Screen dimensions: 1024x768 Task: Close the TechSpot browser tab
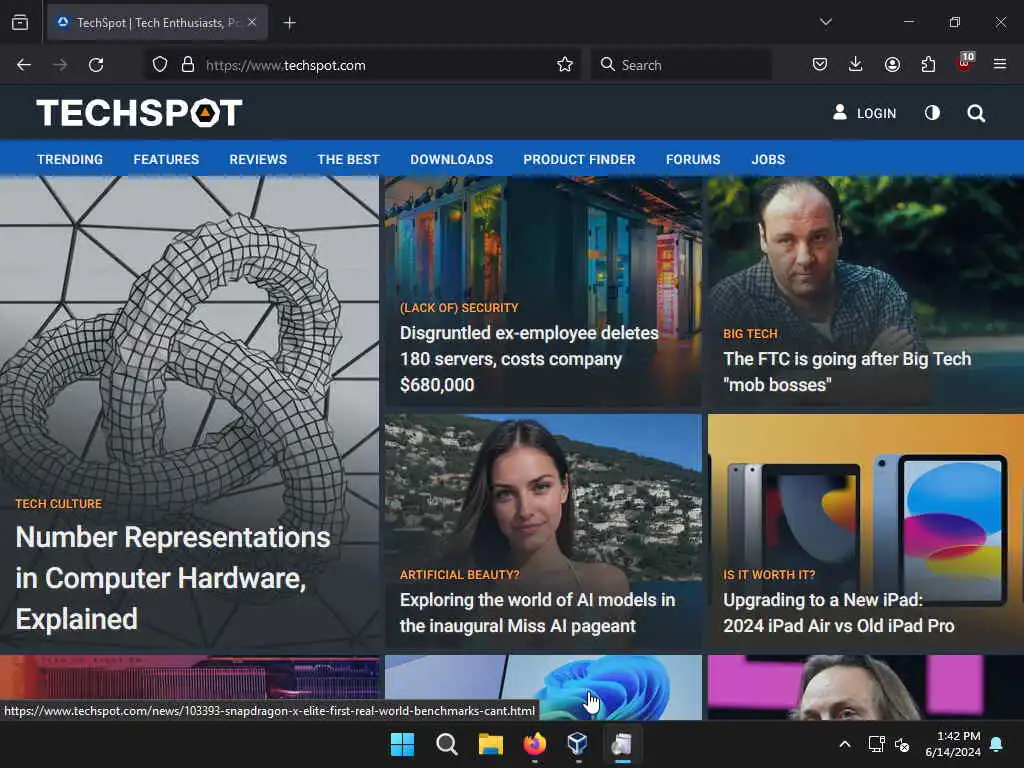(x=252, y=22)
